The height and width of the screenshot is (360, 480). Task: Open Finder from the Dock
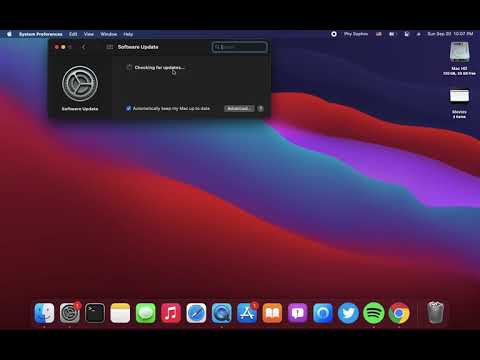(44, 313)
